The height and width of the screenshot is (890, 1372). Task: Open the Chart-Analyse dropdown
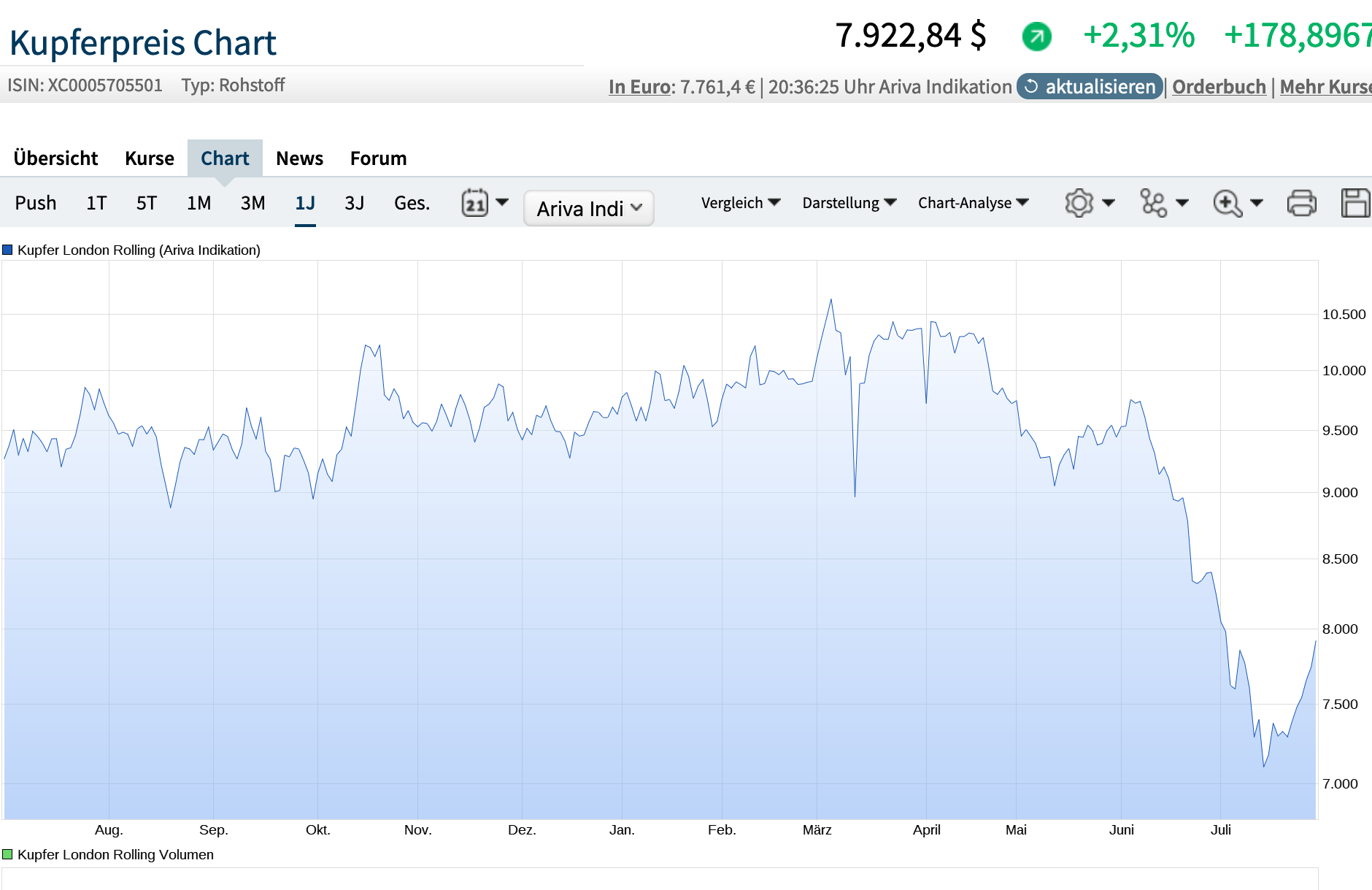click(x=974, y=203)
